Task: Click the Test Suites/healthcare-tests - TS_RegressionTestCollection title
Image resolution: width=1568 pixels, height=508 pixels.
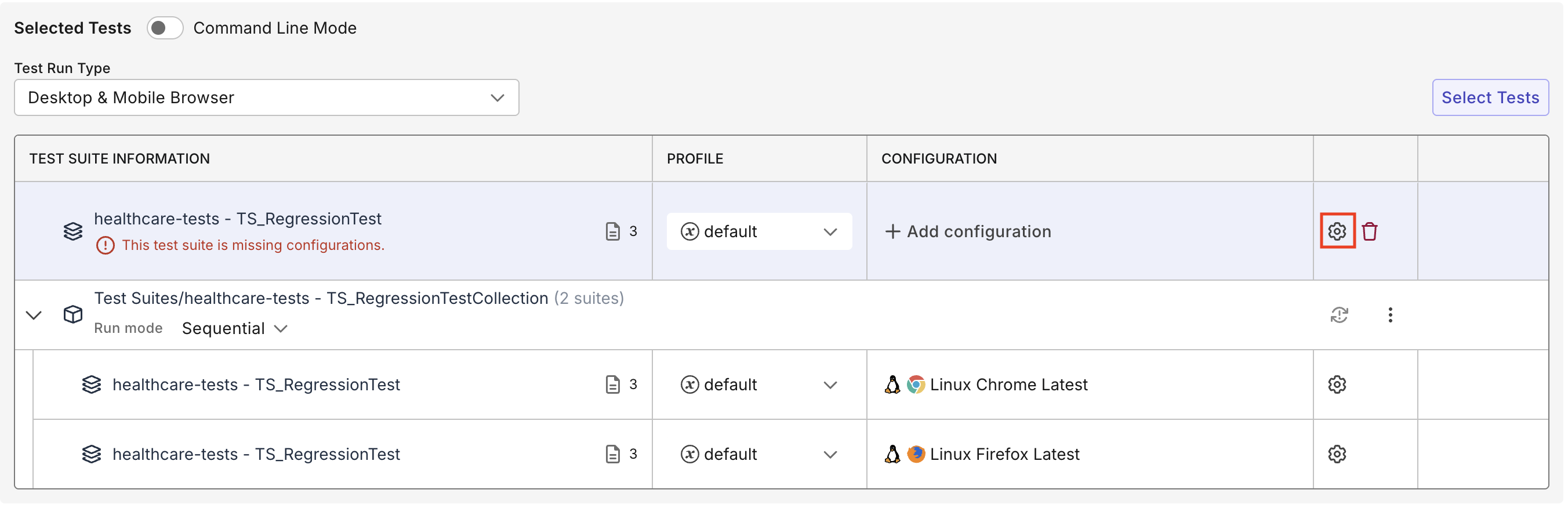Action: tap(321, 299)
